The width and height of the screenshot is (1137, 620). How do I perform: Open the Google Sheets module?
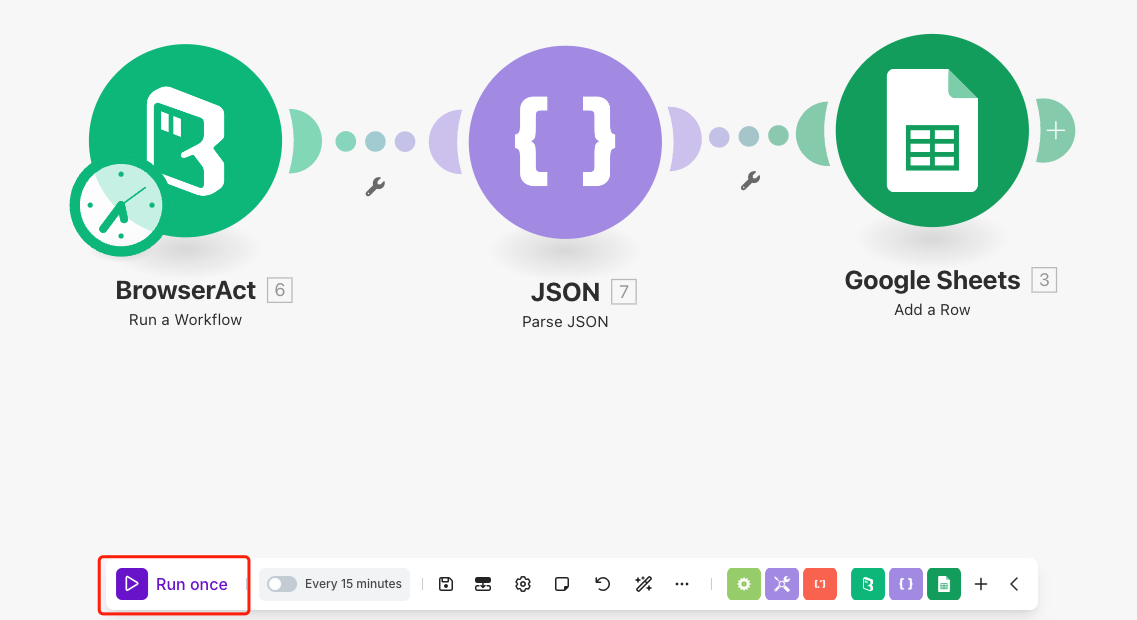932,131
